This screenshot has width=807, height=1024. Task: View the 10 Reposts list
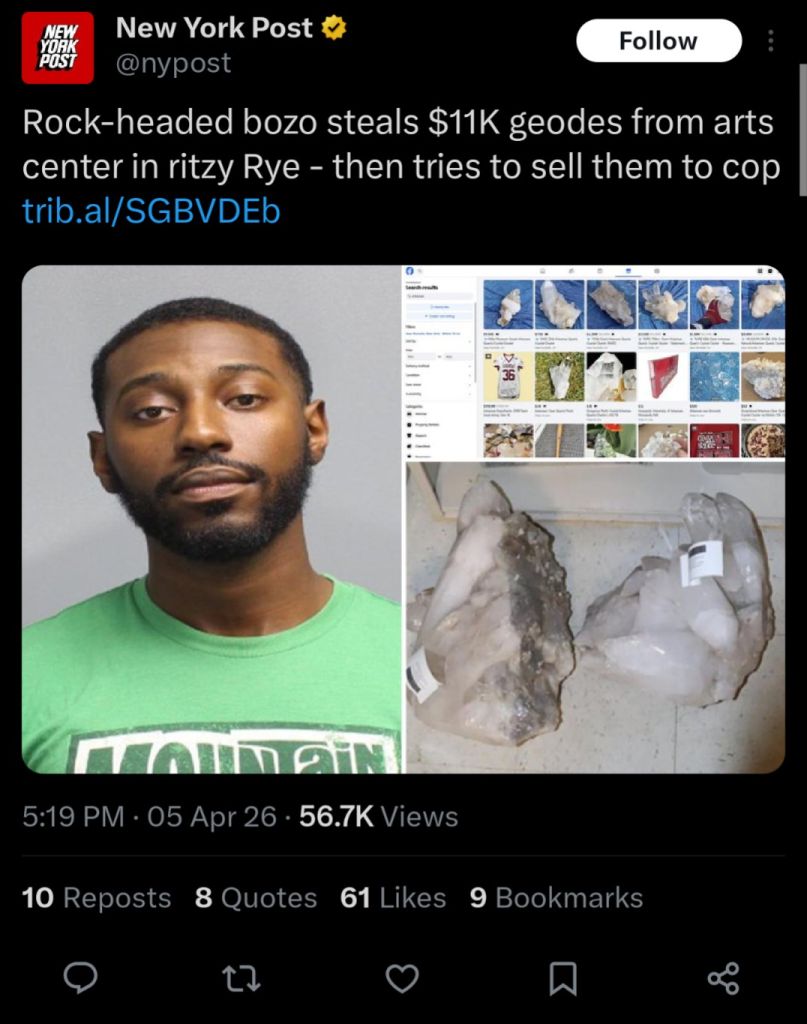(x=97, y=898)
